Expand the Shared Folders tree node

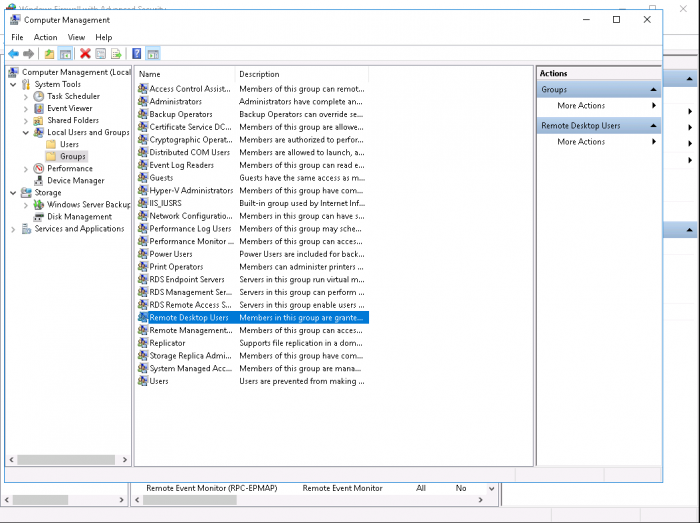click(x=25, y=120)
